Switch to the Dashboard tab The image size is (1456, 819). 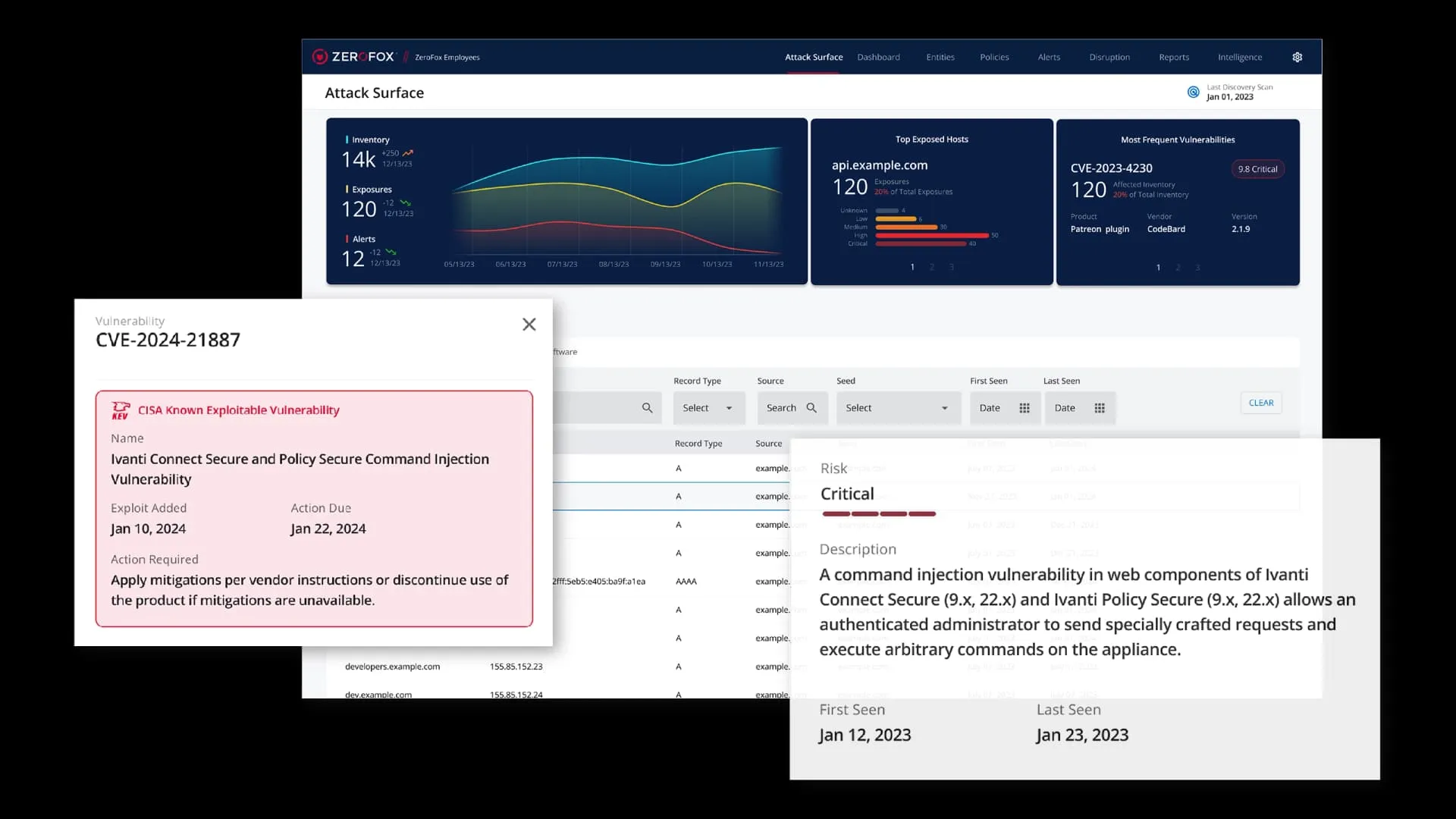tap(878, 57)
